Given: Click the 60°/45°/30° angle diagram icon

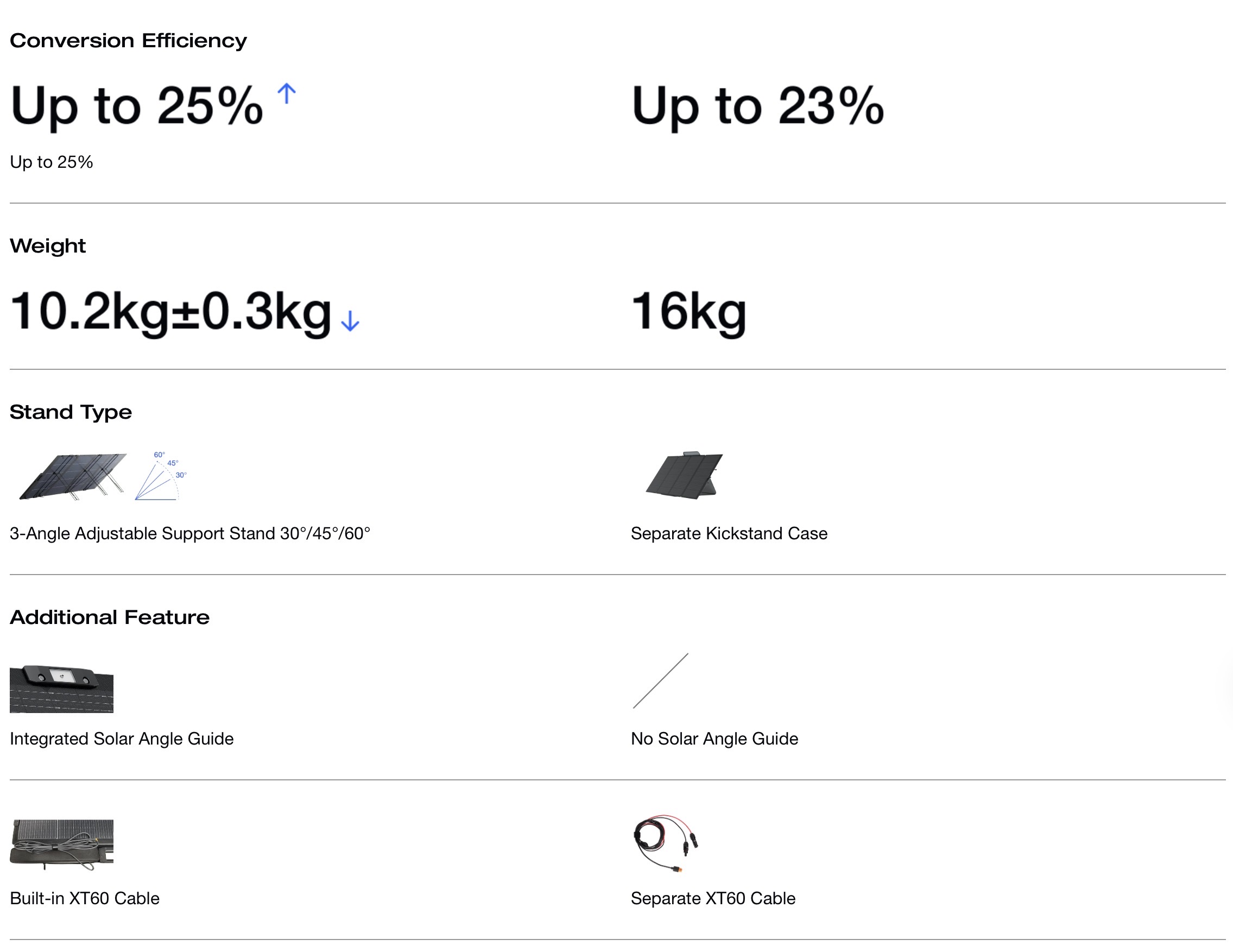Looking at the screenshot, I should pyautogui.click(x=161, y=476).
